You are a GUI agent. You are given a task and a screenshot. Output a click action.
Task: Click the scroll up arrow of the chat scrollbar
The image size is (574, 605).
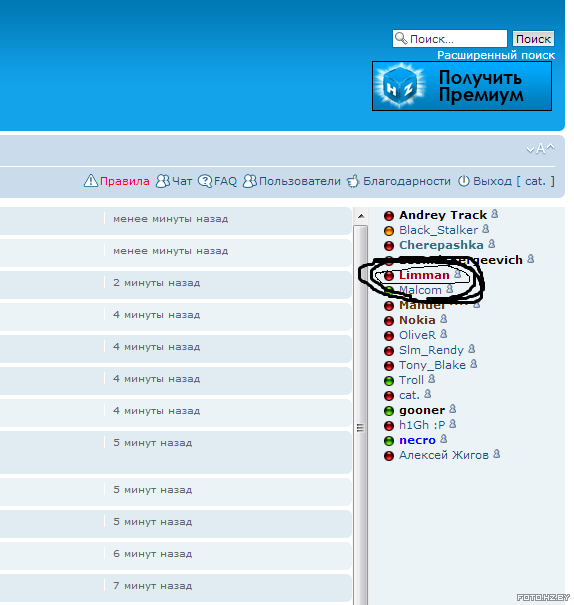point(361,216)
